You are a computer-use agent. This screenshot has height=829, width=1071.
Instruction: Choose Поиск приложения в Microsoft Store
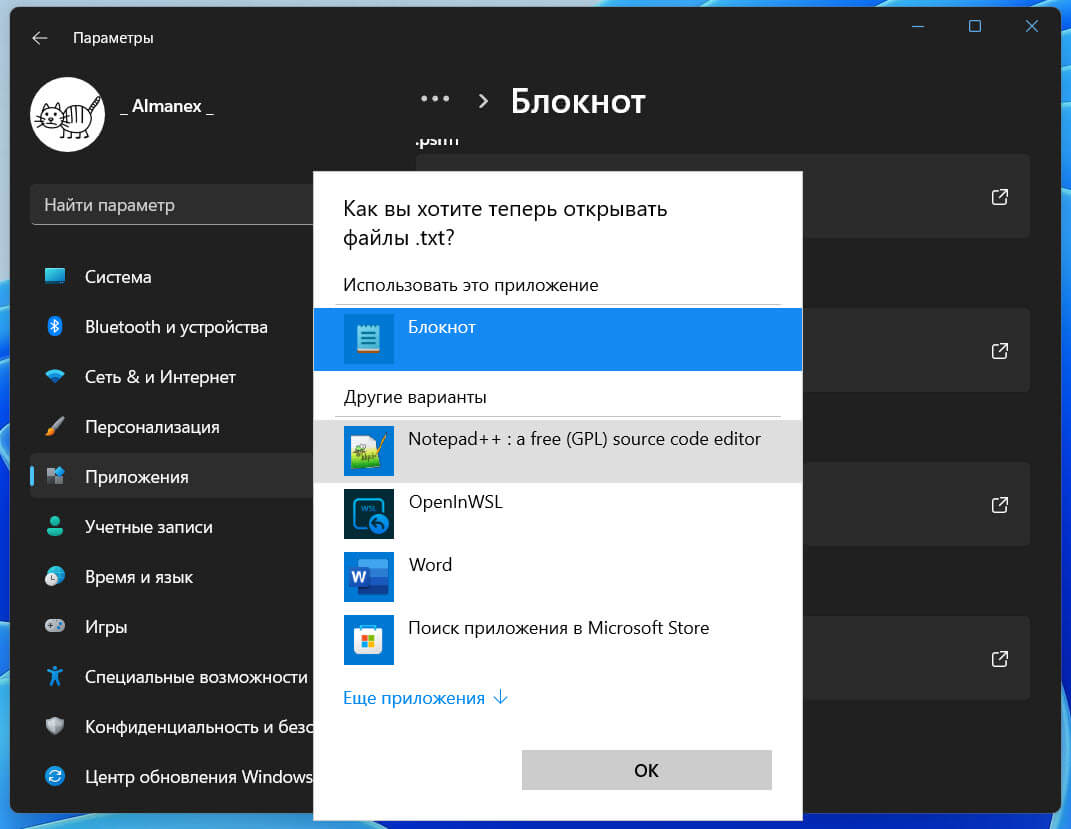(x=557, y=640)
